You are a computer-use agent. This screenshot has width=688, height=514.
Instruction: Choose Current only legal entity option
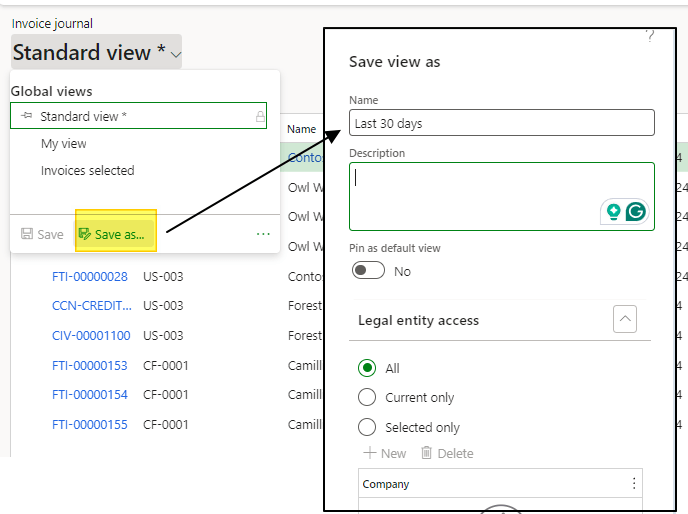tap(367, 397)
